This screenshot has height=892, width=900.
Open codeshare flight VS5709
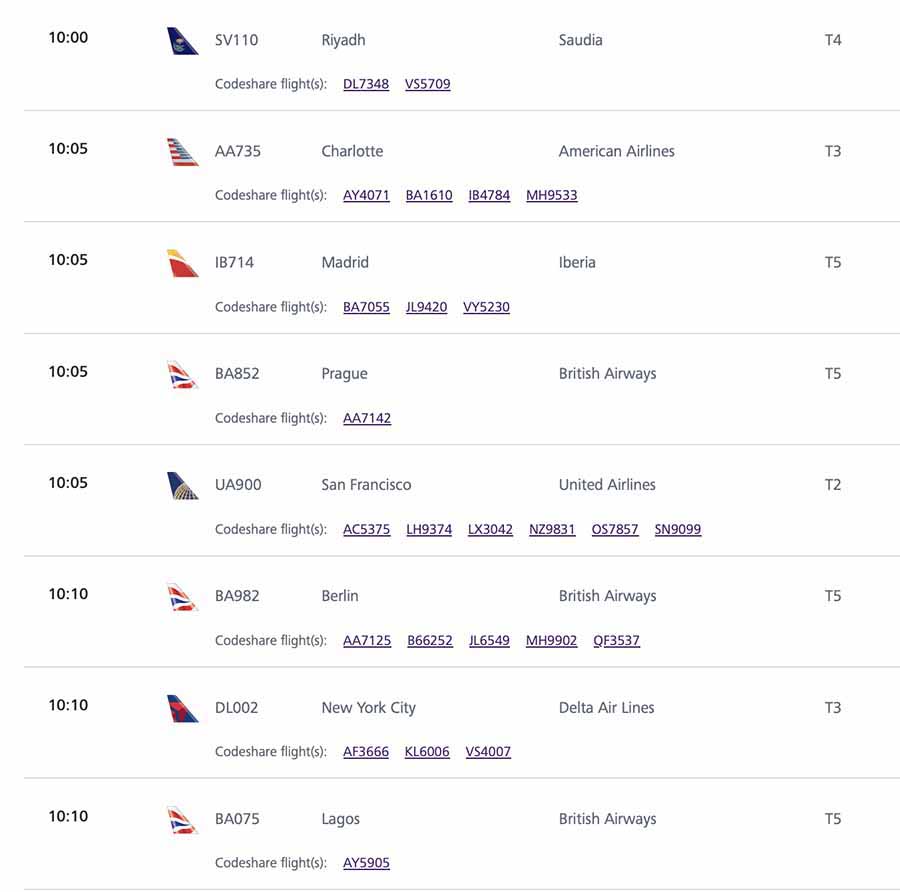[428, 84]
